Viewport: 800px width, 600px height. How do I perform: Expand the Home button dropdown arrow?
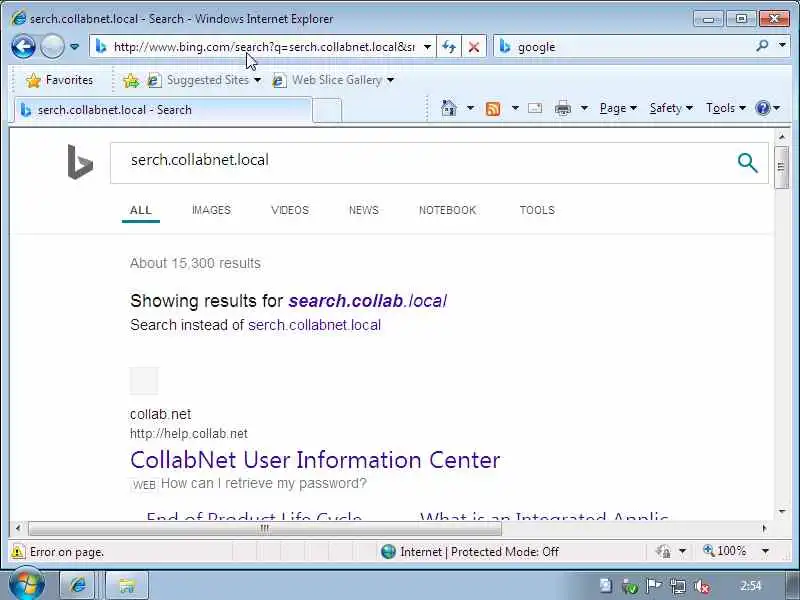click(470, 108)
